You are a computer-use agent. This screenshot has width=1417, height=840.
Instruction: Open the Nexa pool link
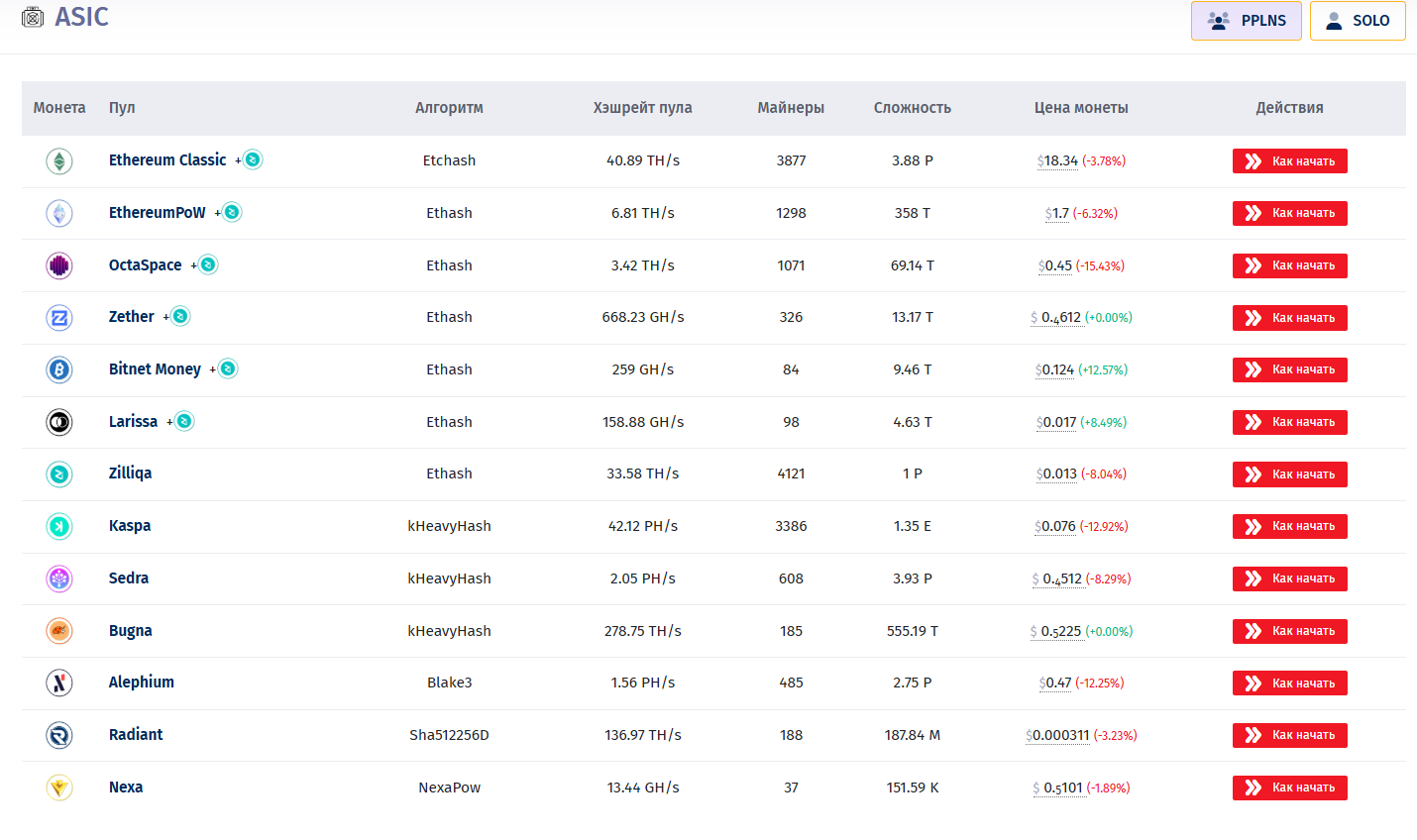[126, 787]
